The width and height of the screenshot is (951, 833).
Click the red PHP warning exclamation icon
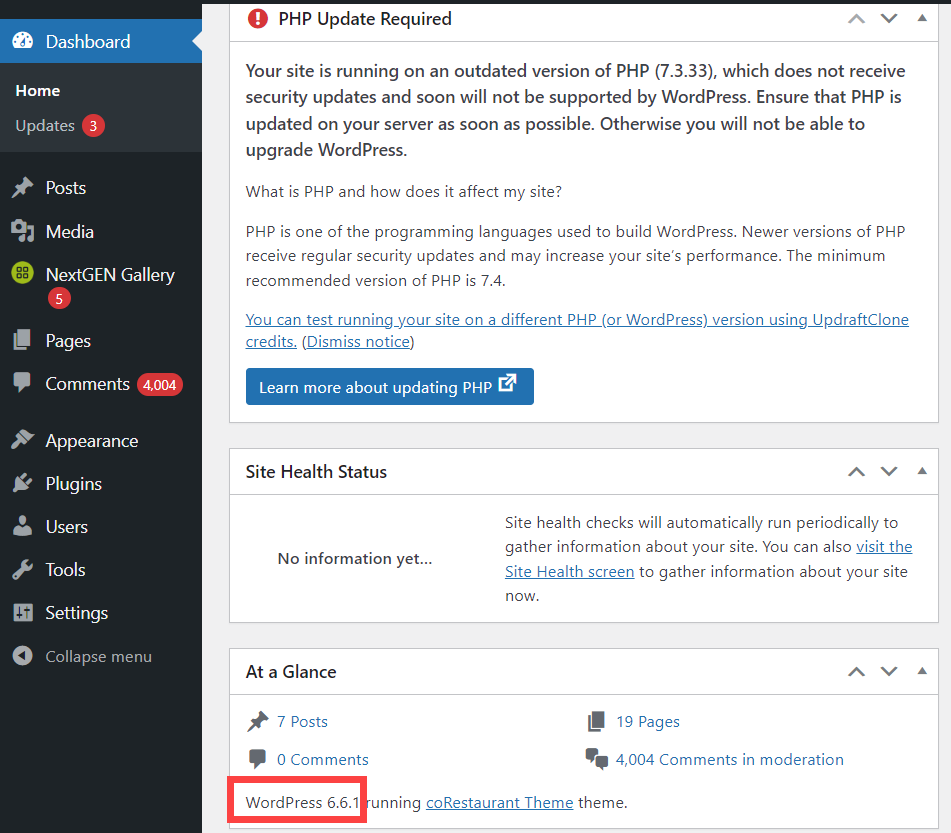258,19
